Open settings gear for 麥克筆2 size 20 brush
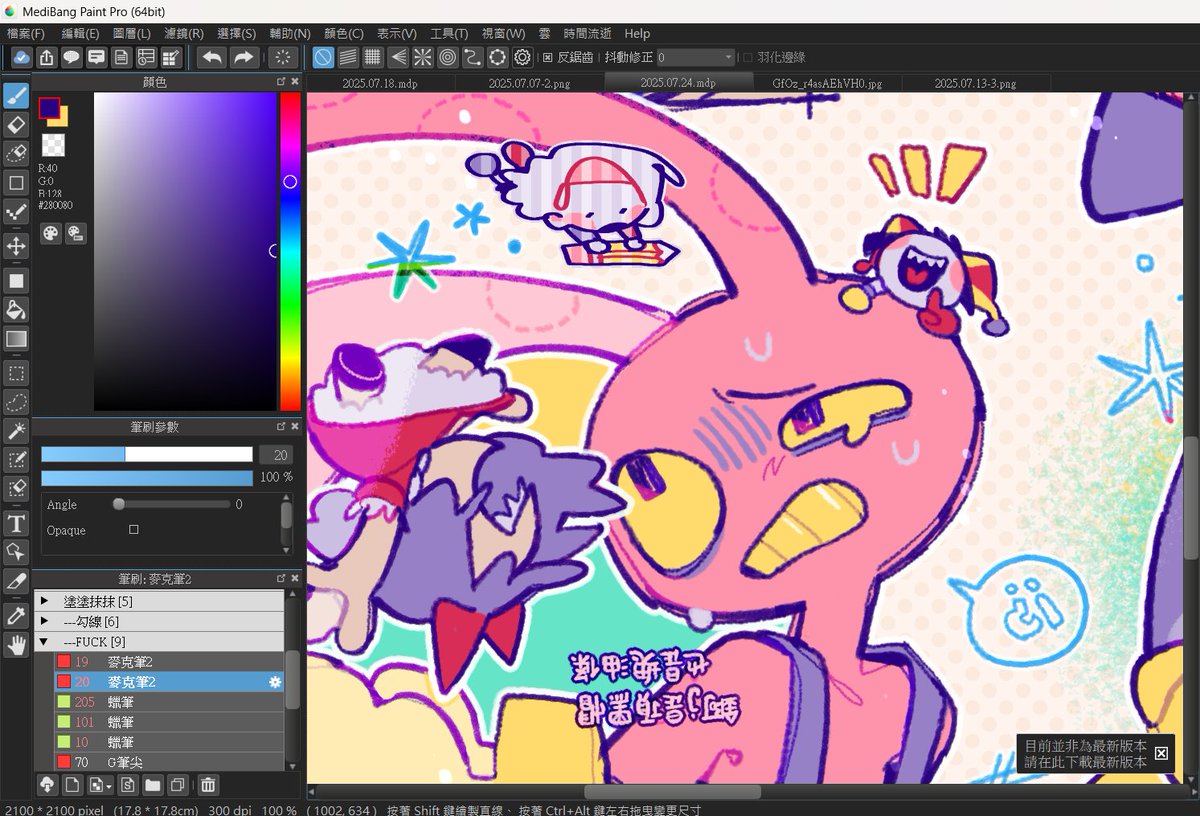 click(274, 682)
